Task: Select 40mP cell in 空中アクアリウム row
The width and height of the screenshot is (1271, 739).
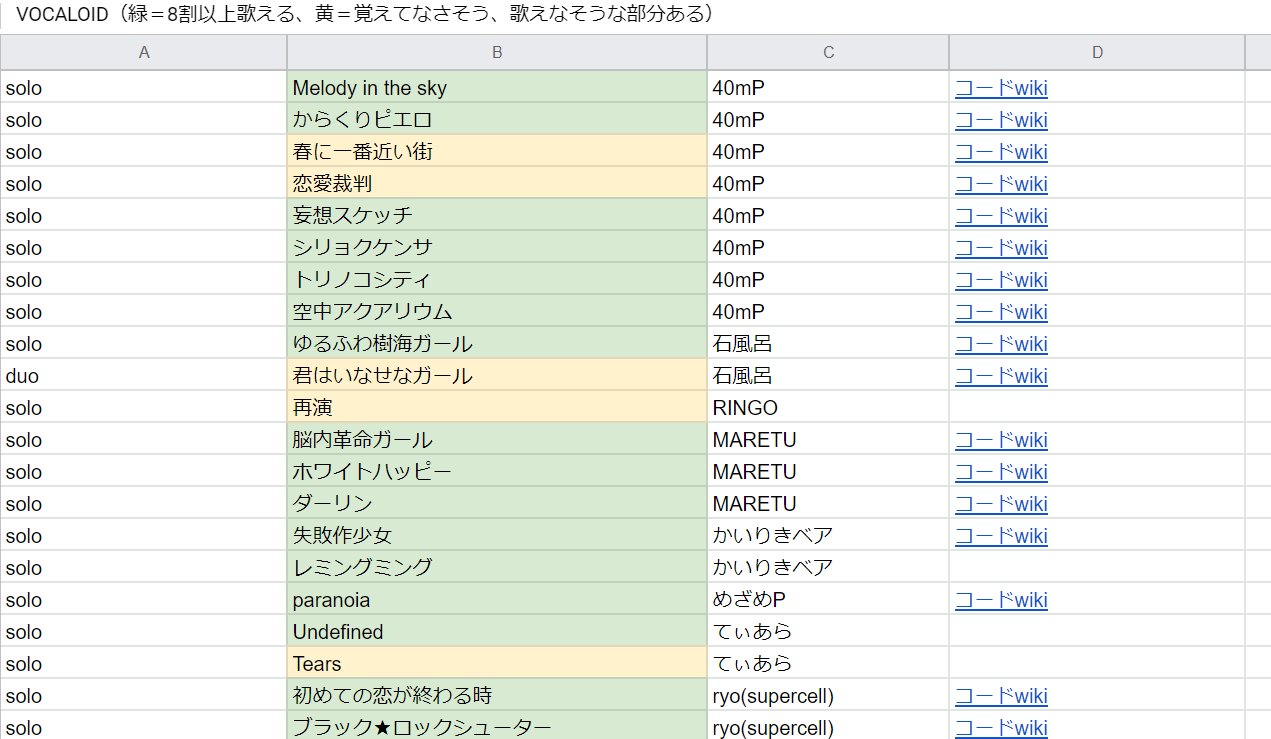Action: [828, 311]
